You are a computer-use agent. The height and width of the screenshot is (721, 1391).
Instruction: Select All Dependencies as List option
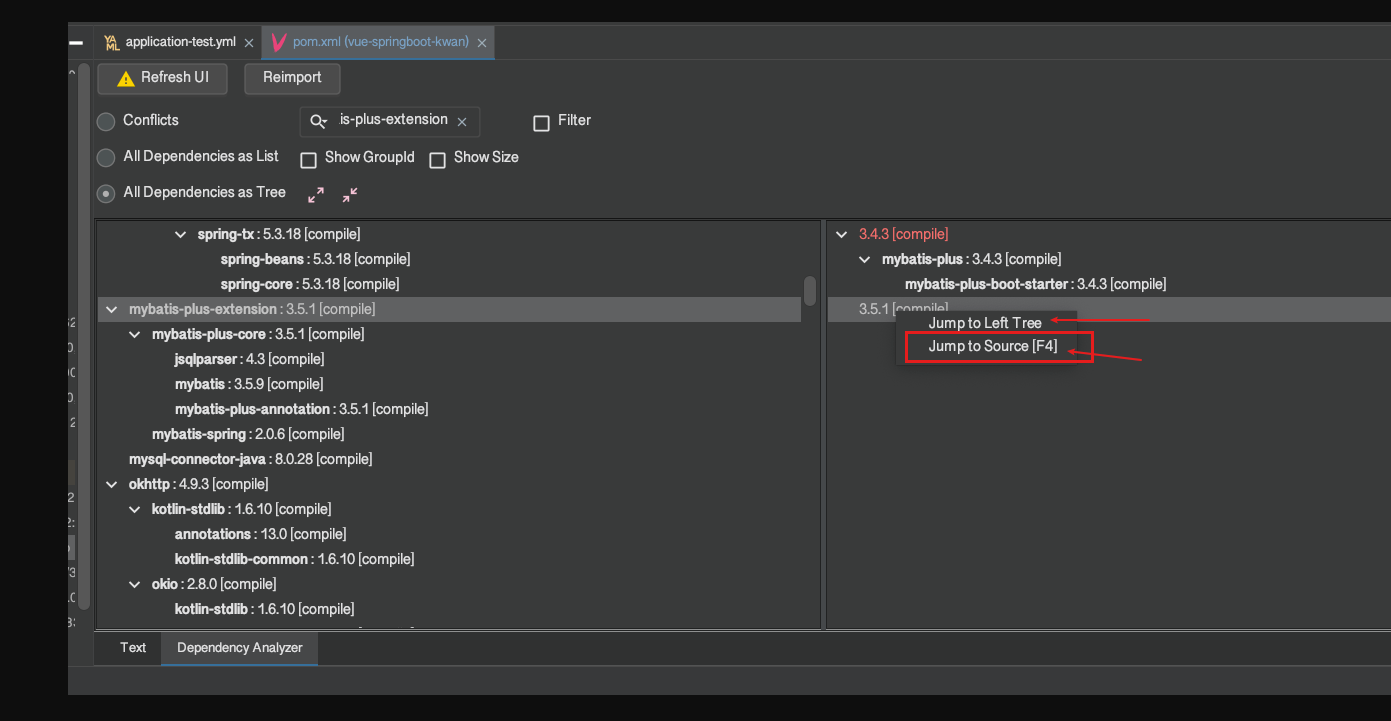106,158
